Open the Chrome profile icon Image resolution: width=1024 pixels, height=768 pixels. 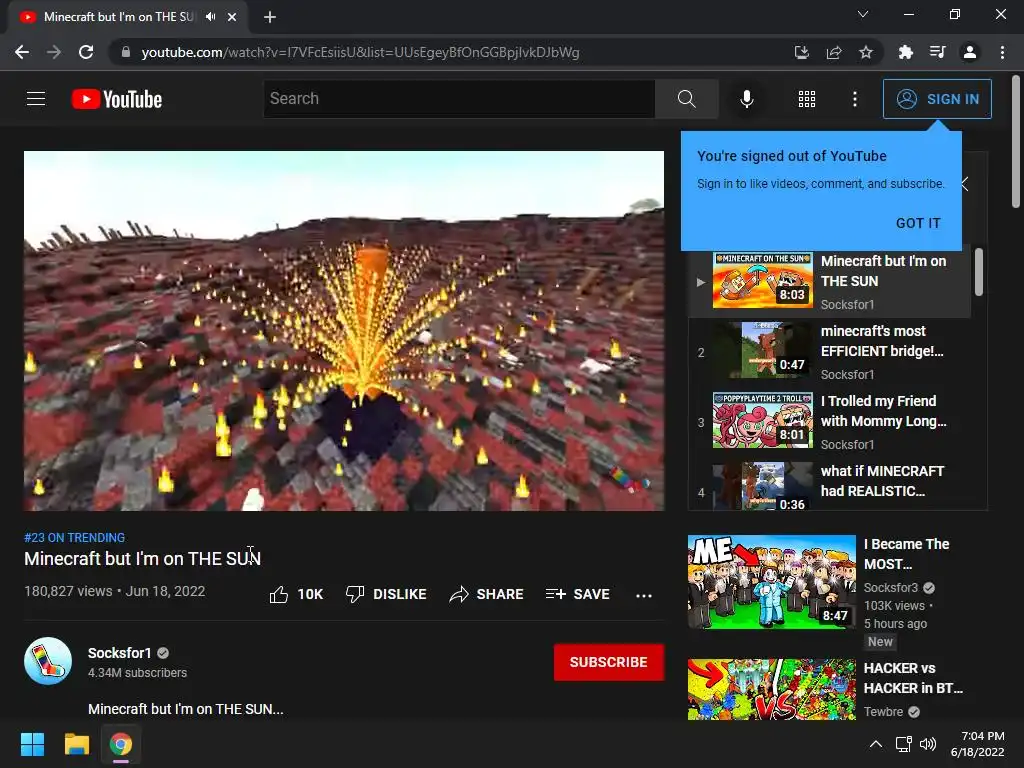(970, 52)
